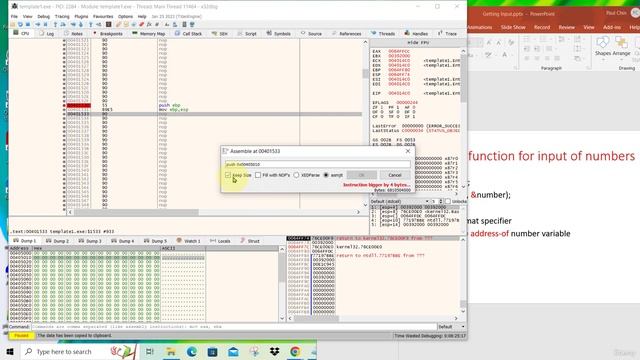Click the Functions fx toolbar icon
The image size is (640, 360).
tap(149, 24)
